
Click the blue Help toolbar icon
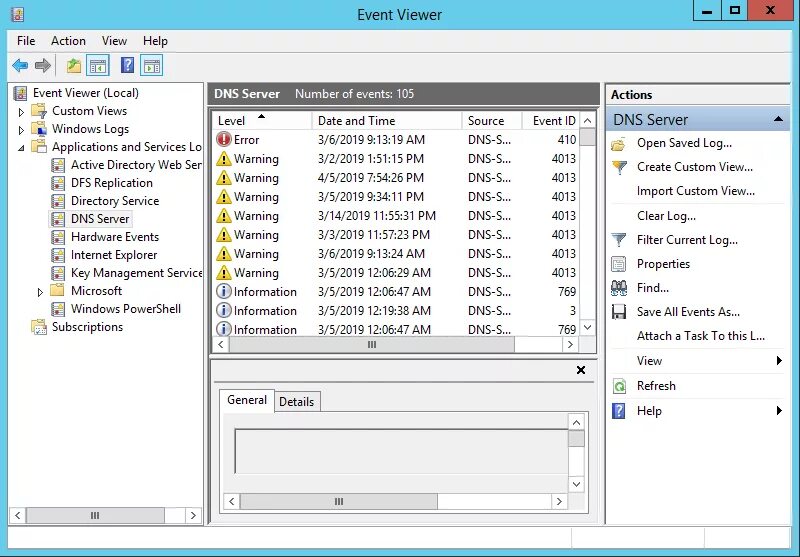click(127, 65)
